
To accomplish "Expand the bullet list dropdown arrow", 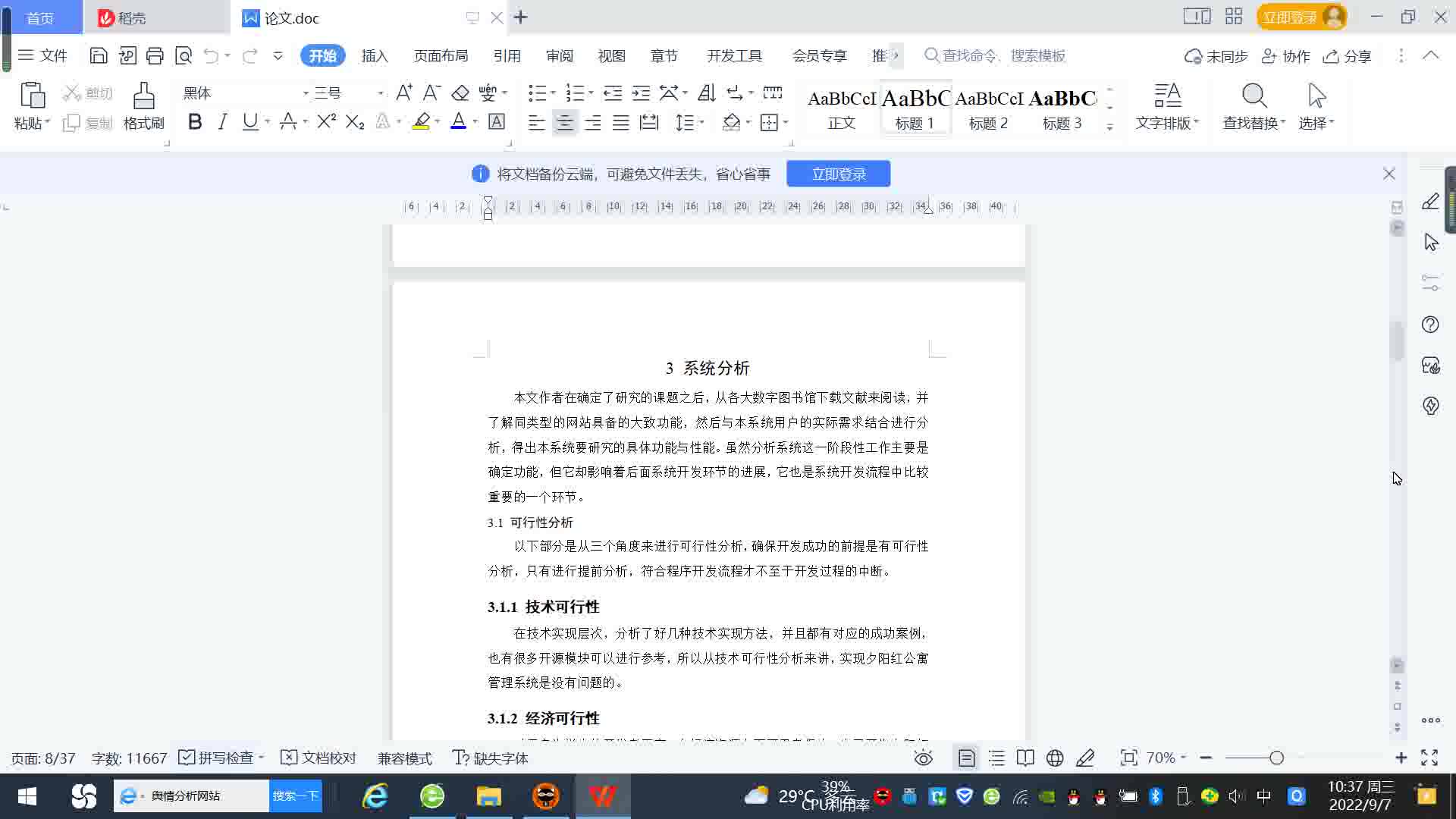I will (x=553, y=93).
